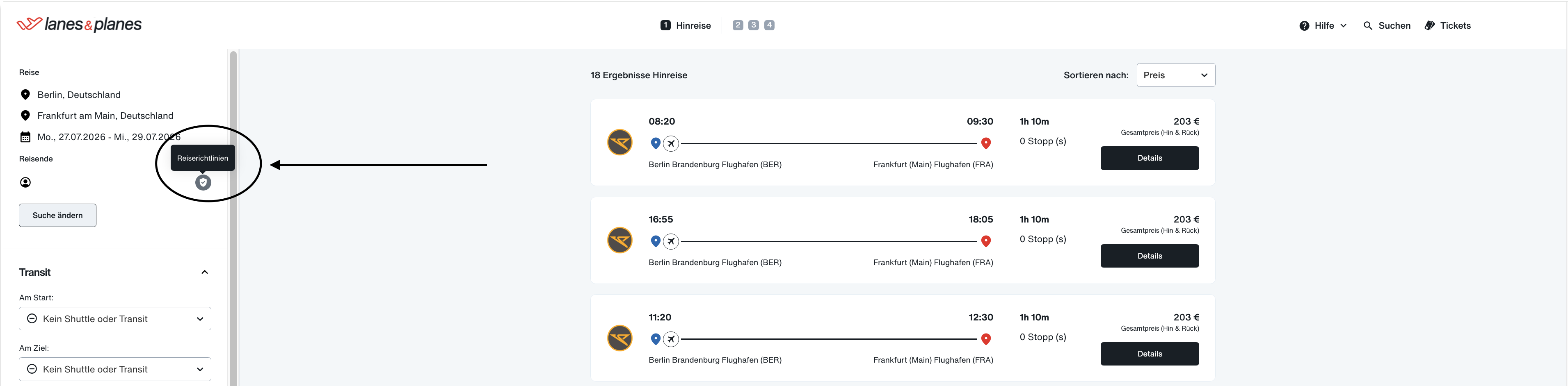Viewport: 1568px width, 386px height.
Task: Open the Am Start transit dropdown
Action: 115,319
